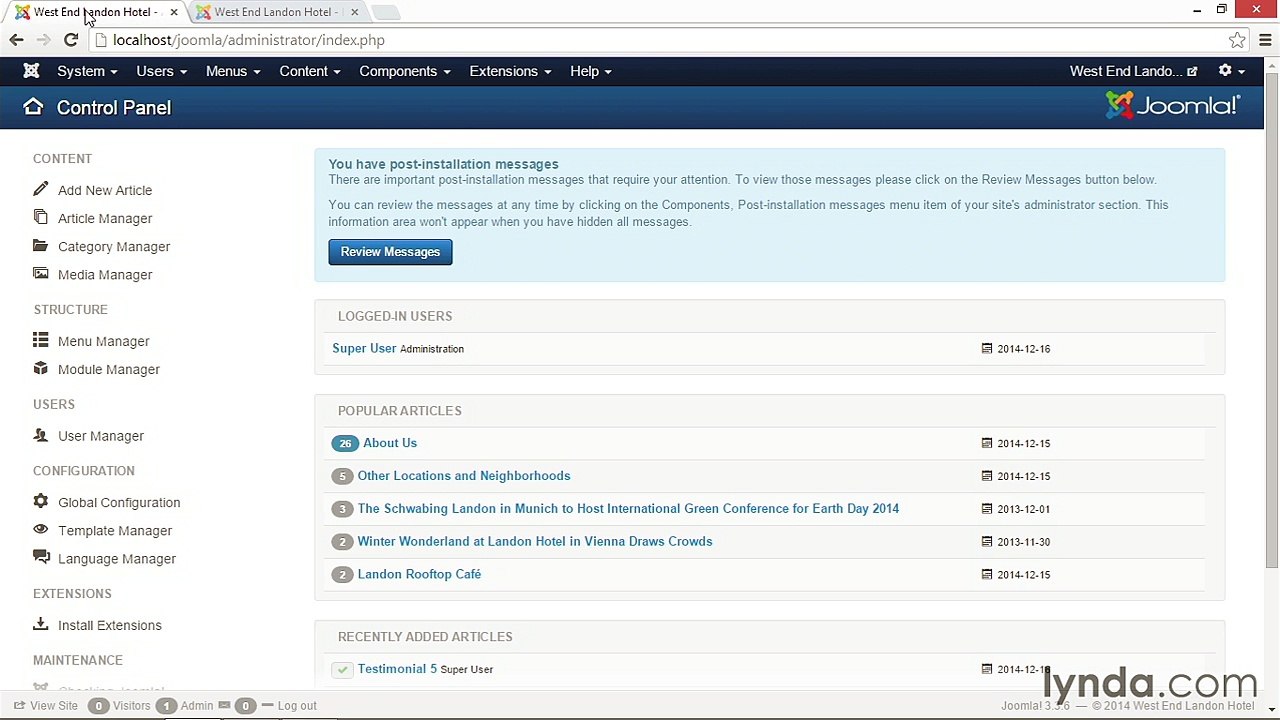This screenshot has width=1280, height=720.
Task: Click the Install Extensions download icon
Action: point(40,624)
